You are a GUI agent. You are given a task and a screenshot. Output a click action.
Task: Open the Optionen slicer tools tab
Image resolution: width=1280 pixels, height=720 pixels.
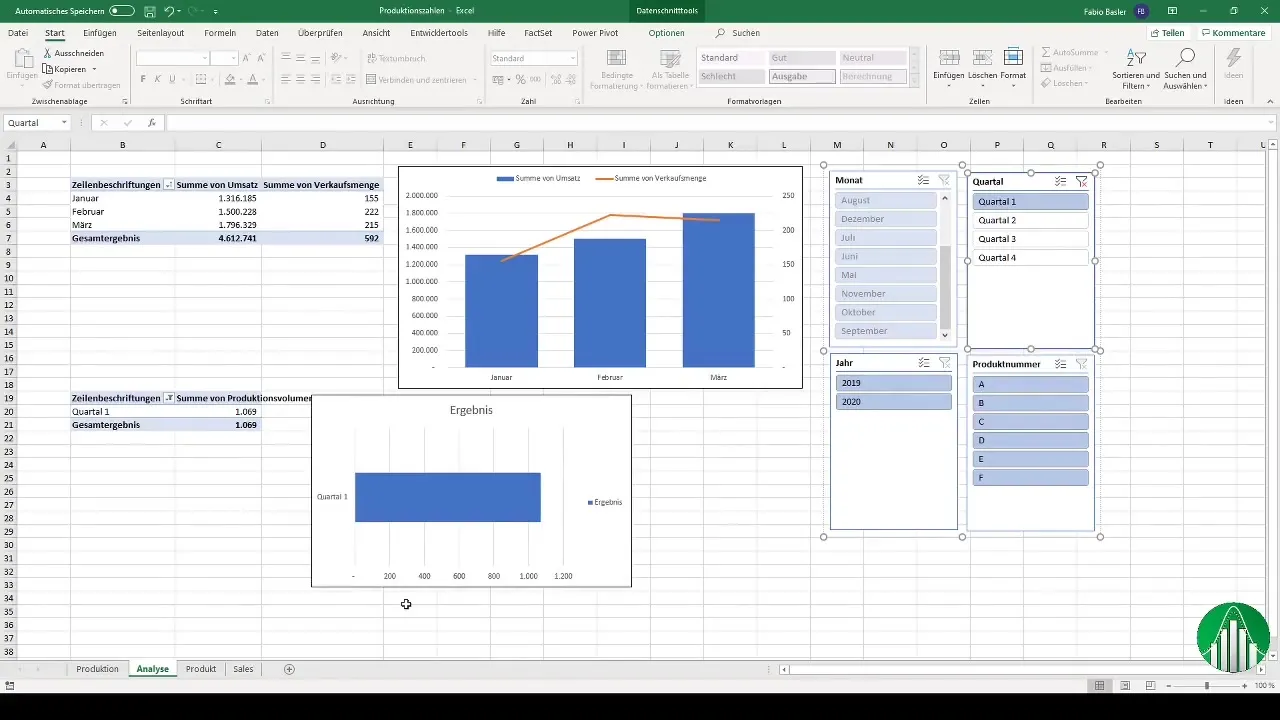tap(666, 33)
